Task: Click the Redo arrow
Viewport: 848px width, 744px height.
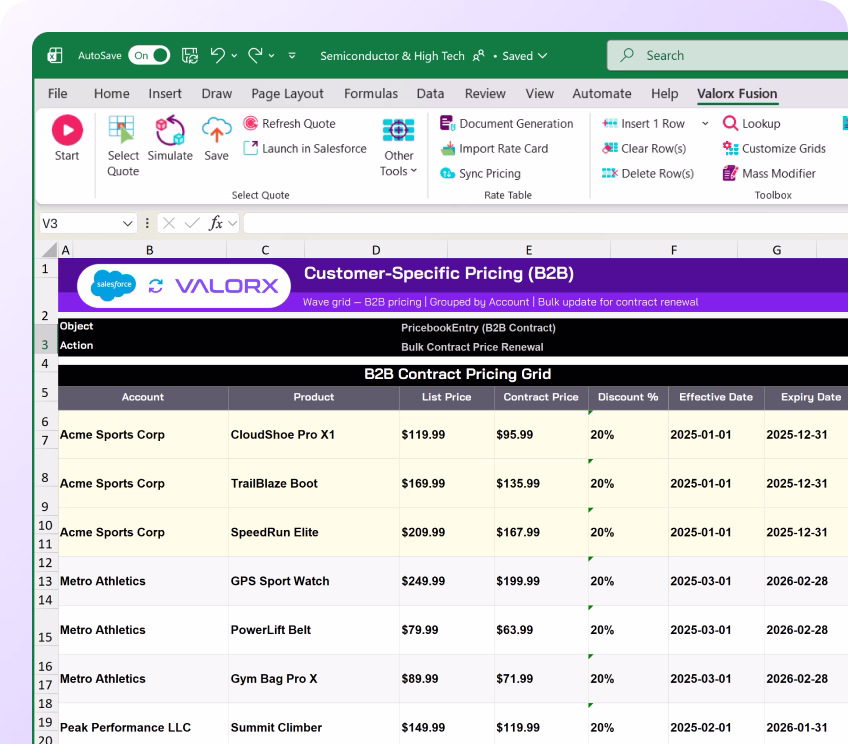Action: [255, 55]
